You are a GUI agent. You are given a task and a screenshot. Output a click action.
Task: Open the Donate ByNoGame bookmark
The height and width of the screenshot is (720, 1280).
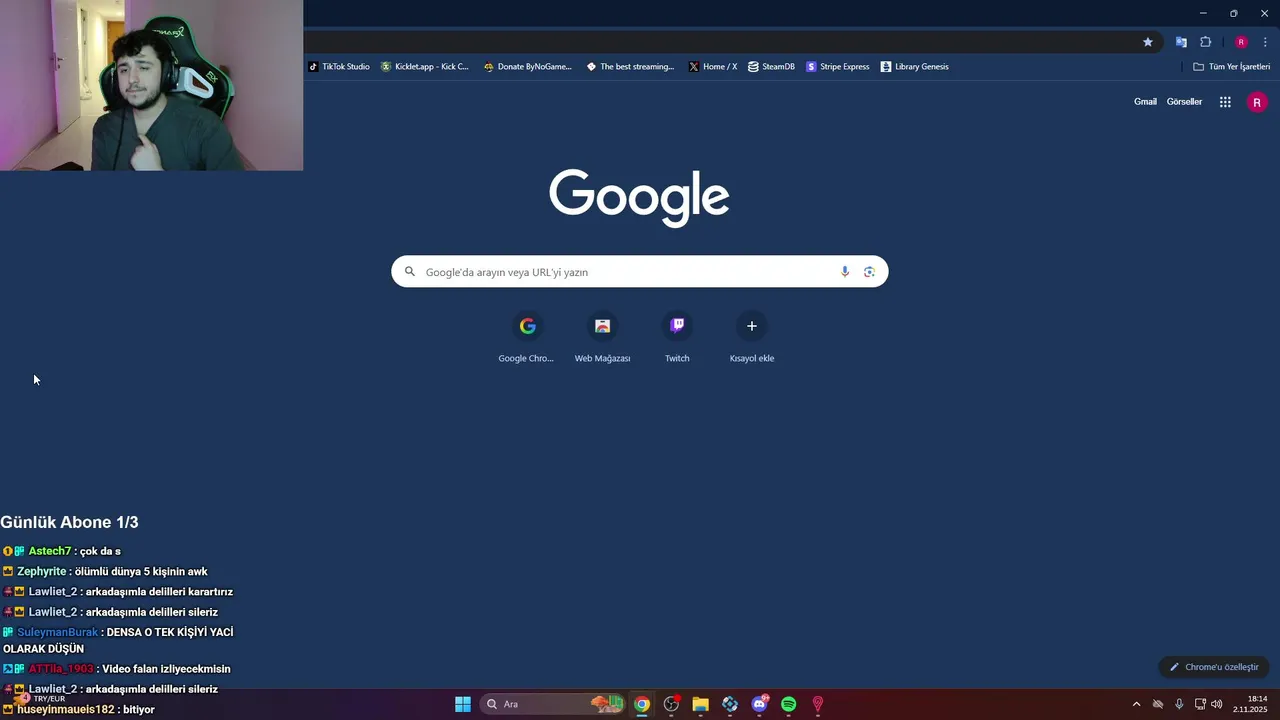point(528,67)
